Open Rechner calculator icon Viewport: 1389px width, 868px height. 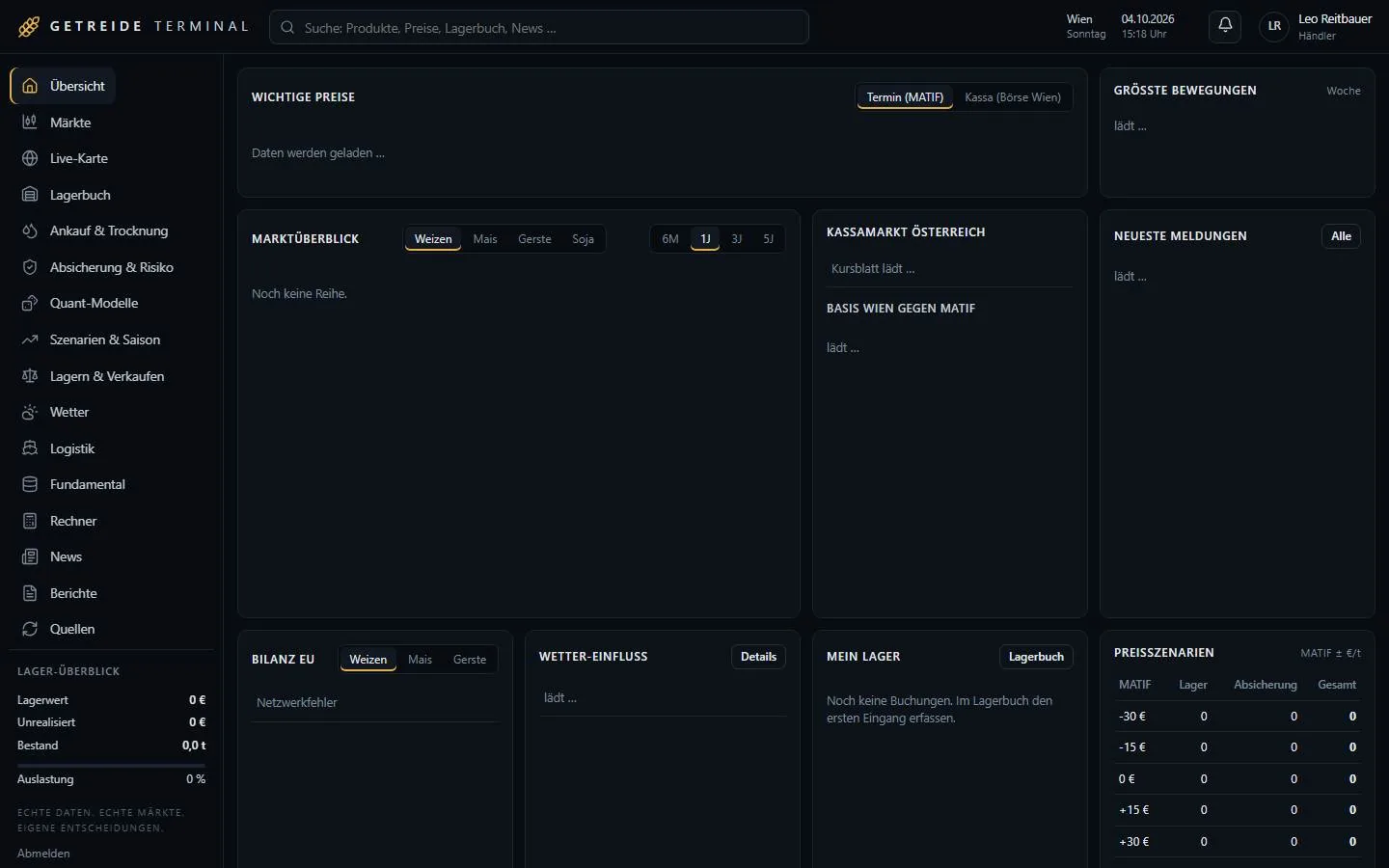pos(30,521)
